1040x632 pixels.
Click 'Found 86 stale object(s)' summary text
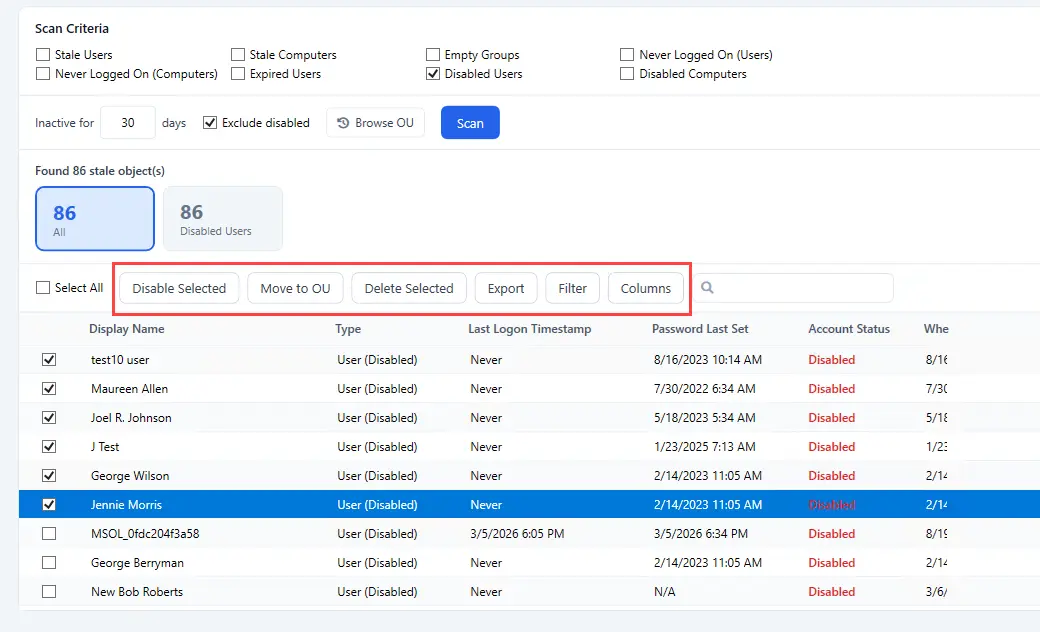(x=100, y=170)
